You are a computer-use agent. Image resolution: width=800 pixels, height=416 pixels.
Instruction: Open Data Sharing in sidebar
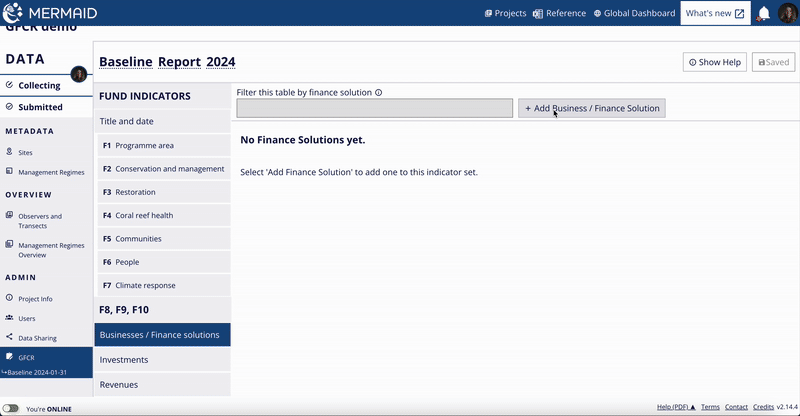37,338
